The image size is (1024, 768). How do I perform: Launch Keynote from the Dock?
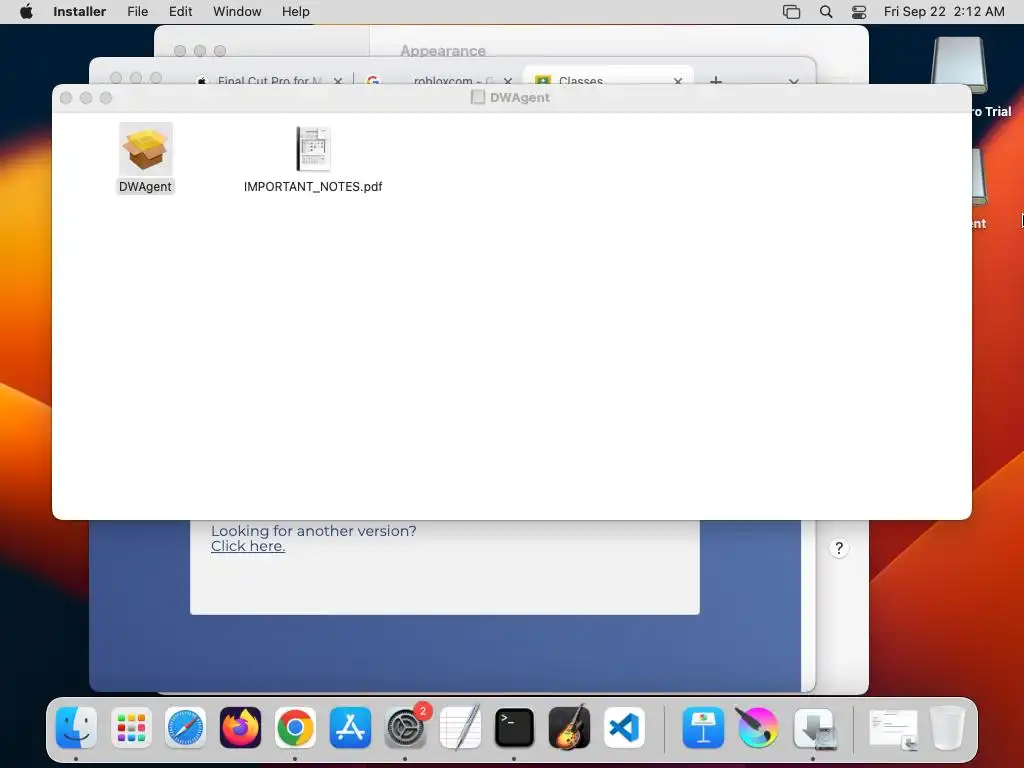[x=703, y=728]
